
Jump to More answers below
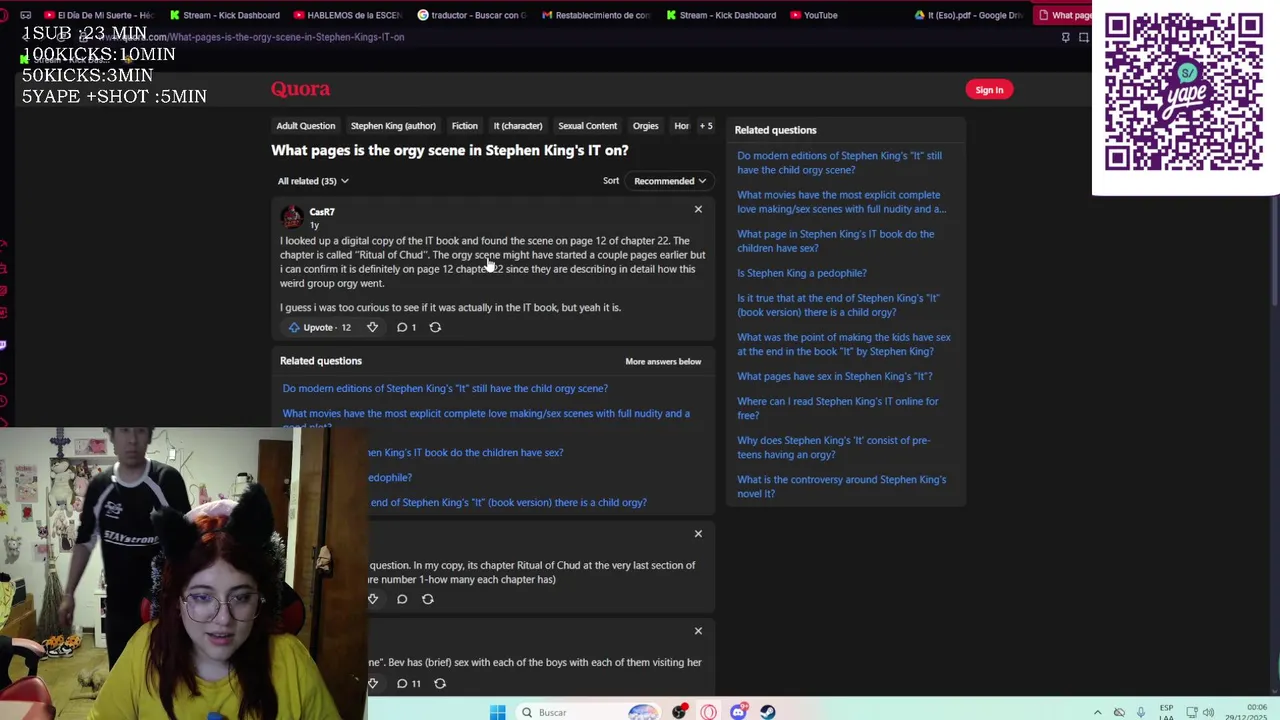tap(663, 362)
